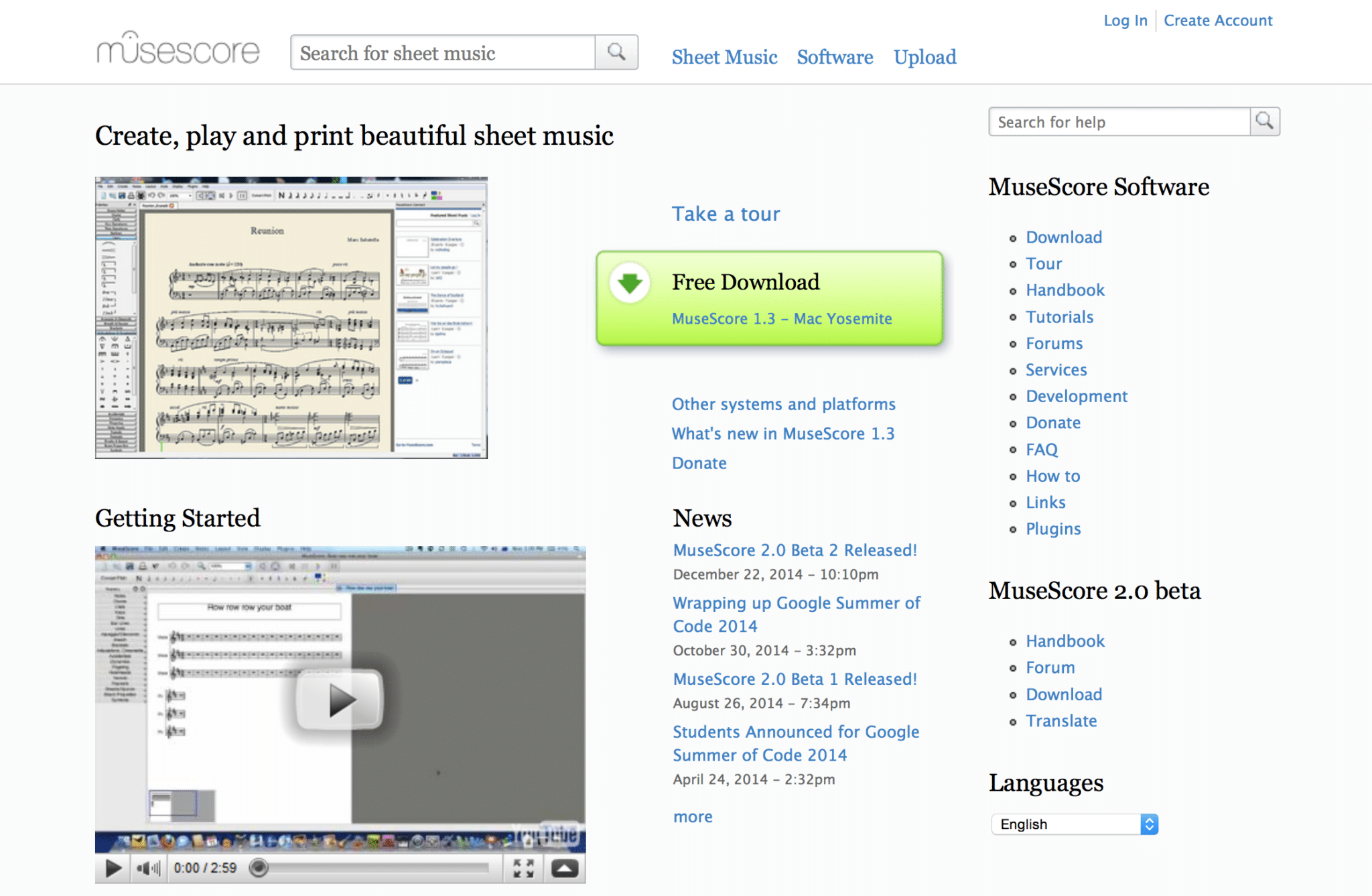Image resolution: width=1372 pixels, height=896 pixels.
Task: Open the Software menu item
Action: 835,57
